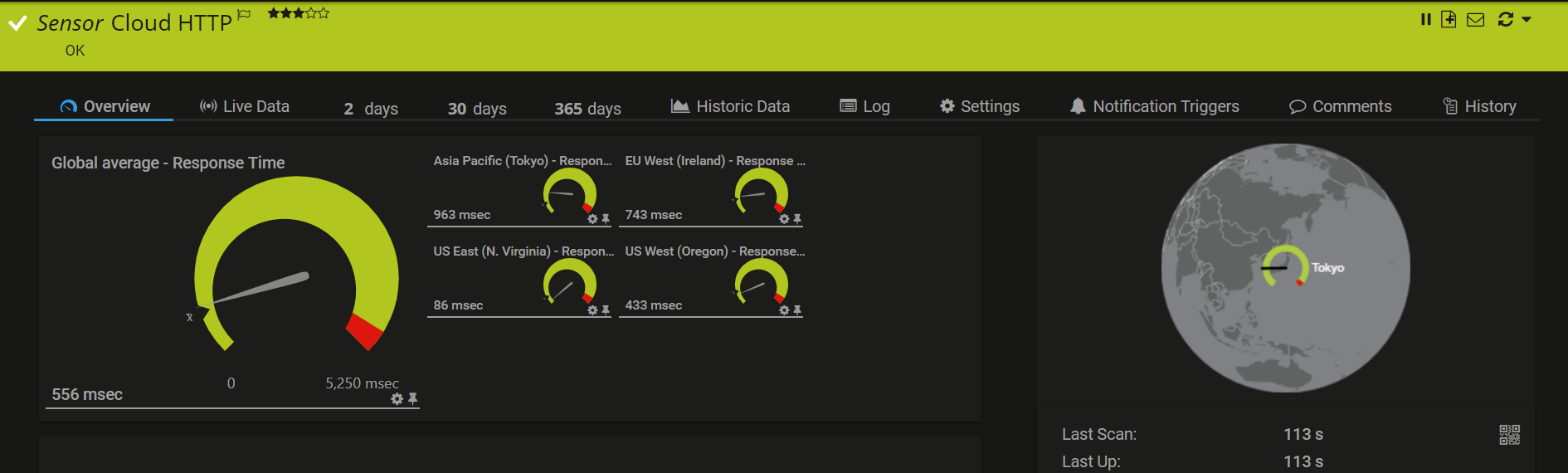Click the refresh arrows icon
Viewport: 1568px width, 473px height.
pyautogui.click(x=1505, y=19)
